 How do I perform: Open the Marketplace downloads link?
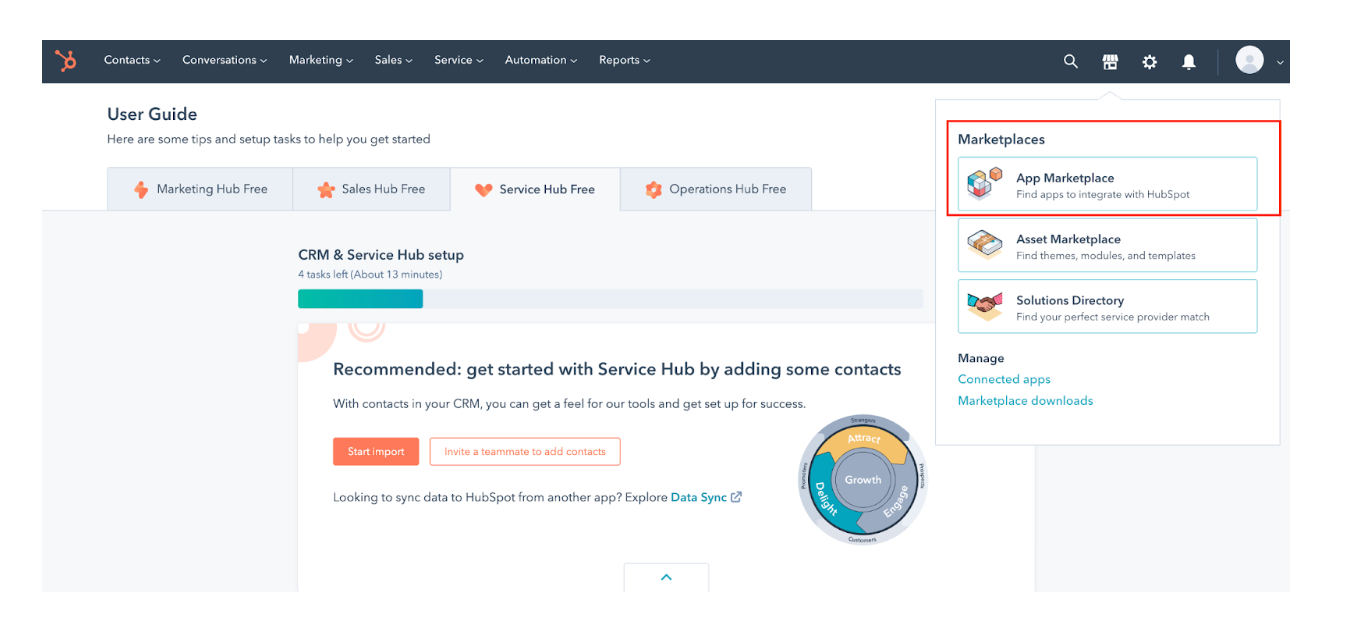click(1025, 401)
